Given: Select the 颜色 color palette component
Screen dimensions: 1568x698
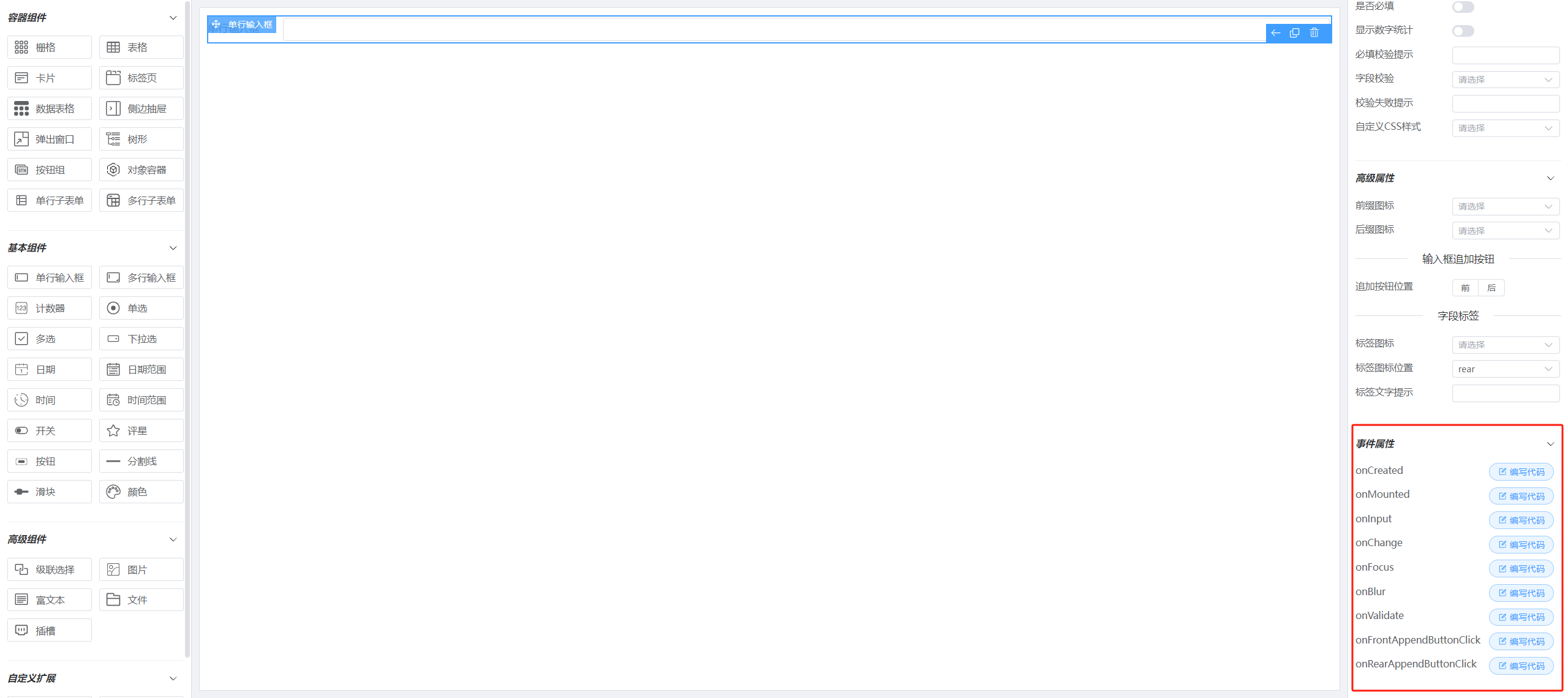Looking at the screenshot, I should pyautogui.click(x=141, y=492).
